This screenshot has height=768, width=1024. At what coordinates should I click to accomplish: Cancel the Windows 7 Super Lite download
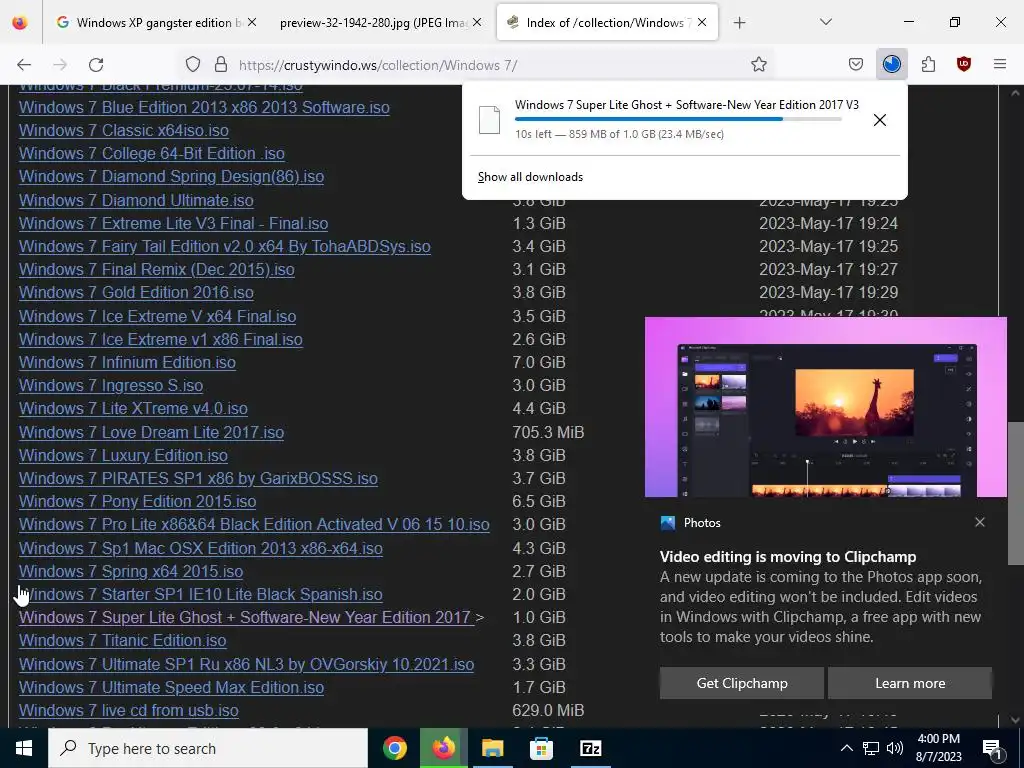coord(880,120)
